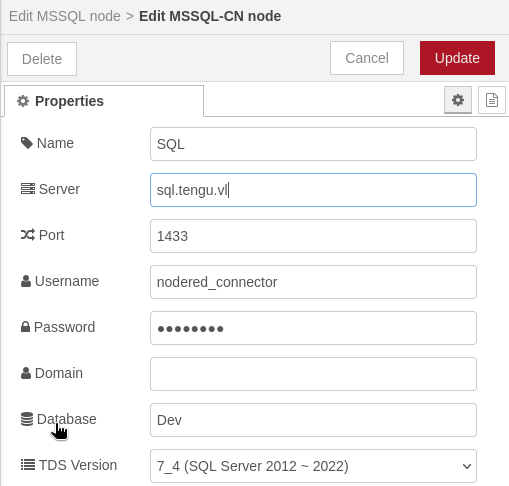Focus the masked Password field
This screenshot has height=486, width=509.
[x=313, y=328]
